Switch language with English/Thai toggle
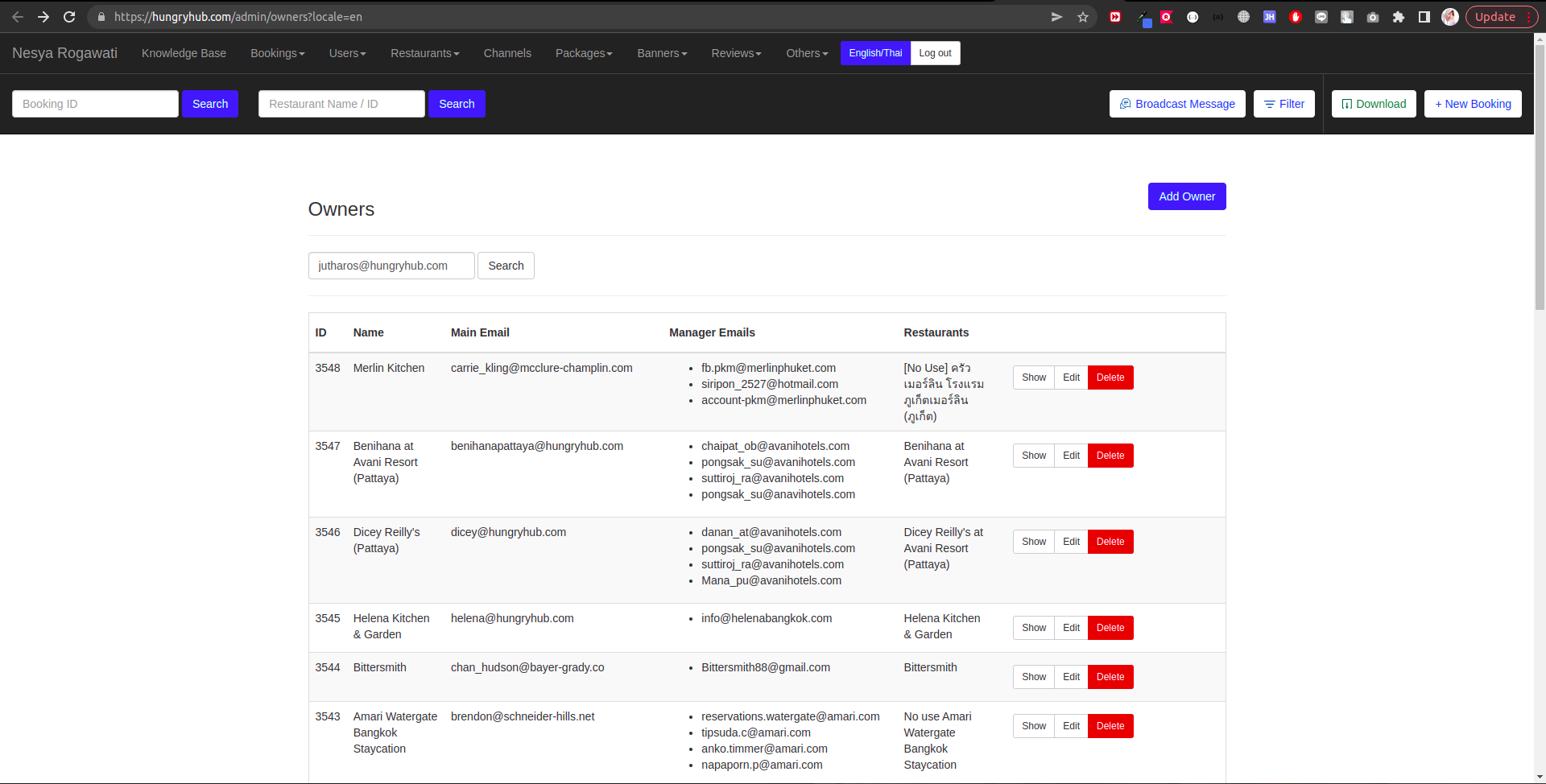 pyautogui.click(x=875, y=53)
